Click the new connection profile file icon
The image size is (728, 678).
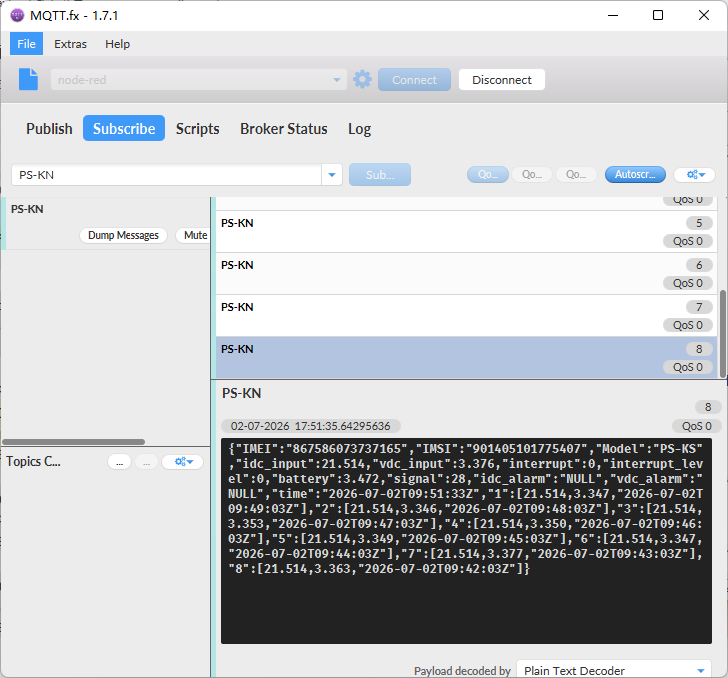point(28,79)
